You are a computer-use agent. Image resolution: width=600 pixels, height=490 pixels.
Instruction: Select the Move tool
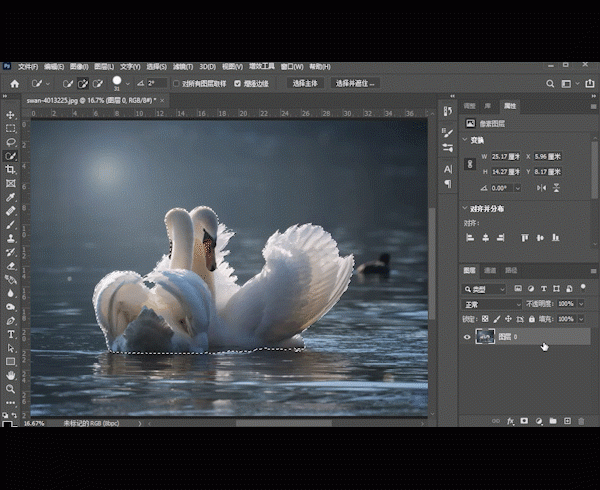coord(11,115)
